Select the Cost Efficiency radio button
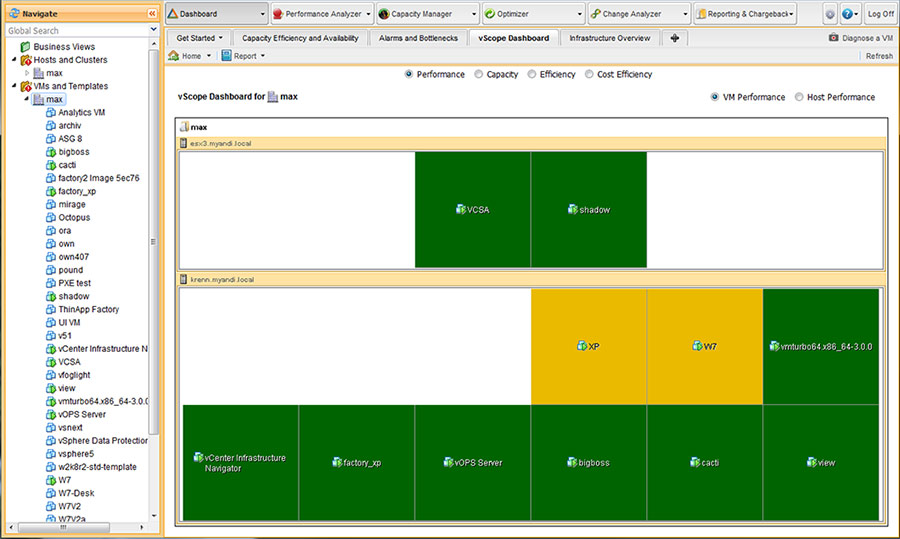 [x=589, y=74]
